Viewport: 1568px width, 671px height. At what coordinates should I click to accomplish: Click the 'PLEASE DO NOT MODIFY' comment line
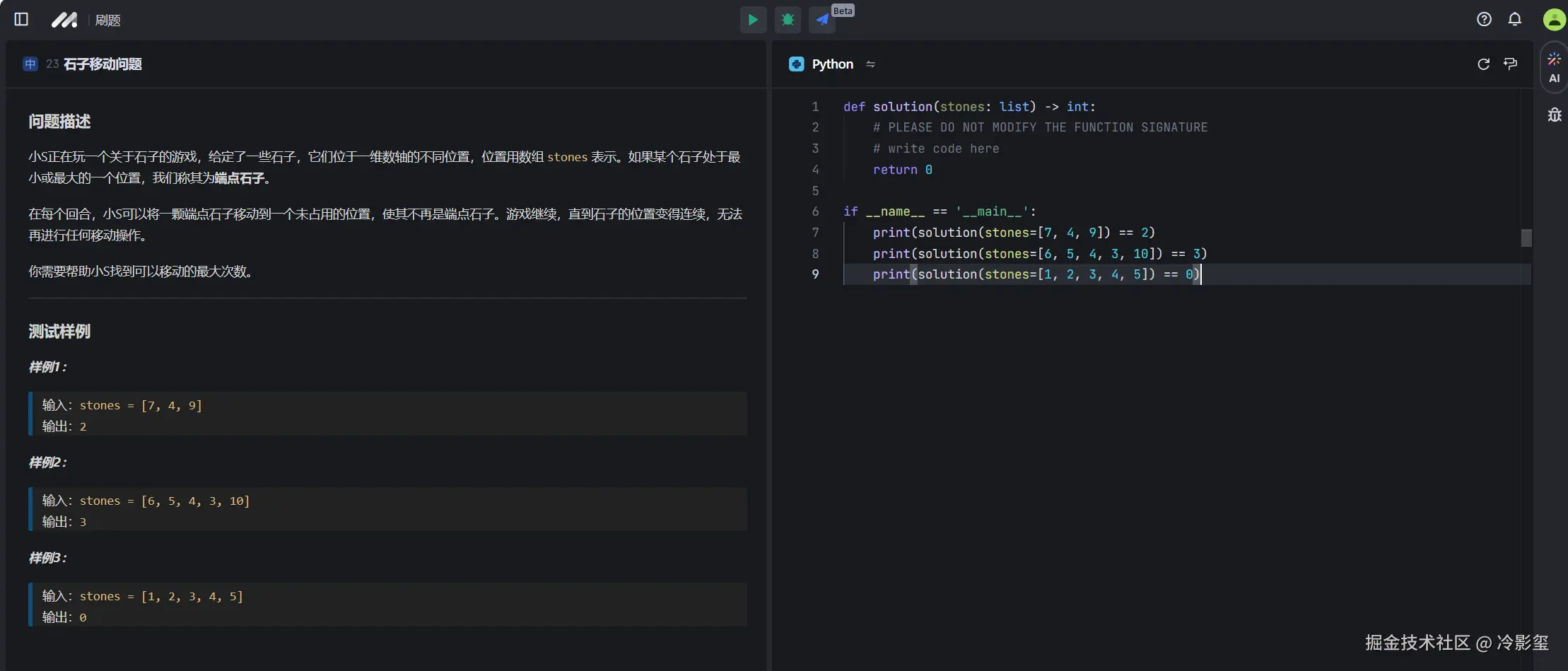pyautogui.click(x=1040, y=127)
